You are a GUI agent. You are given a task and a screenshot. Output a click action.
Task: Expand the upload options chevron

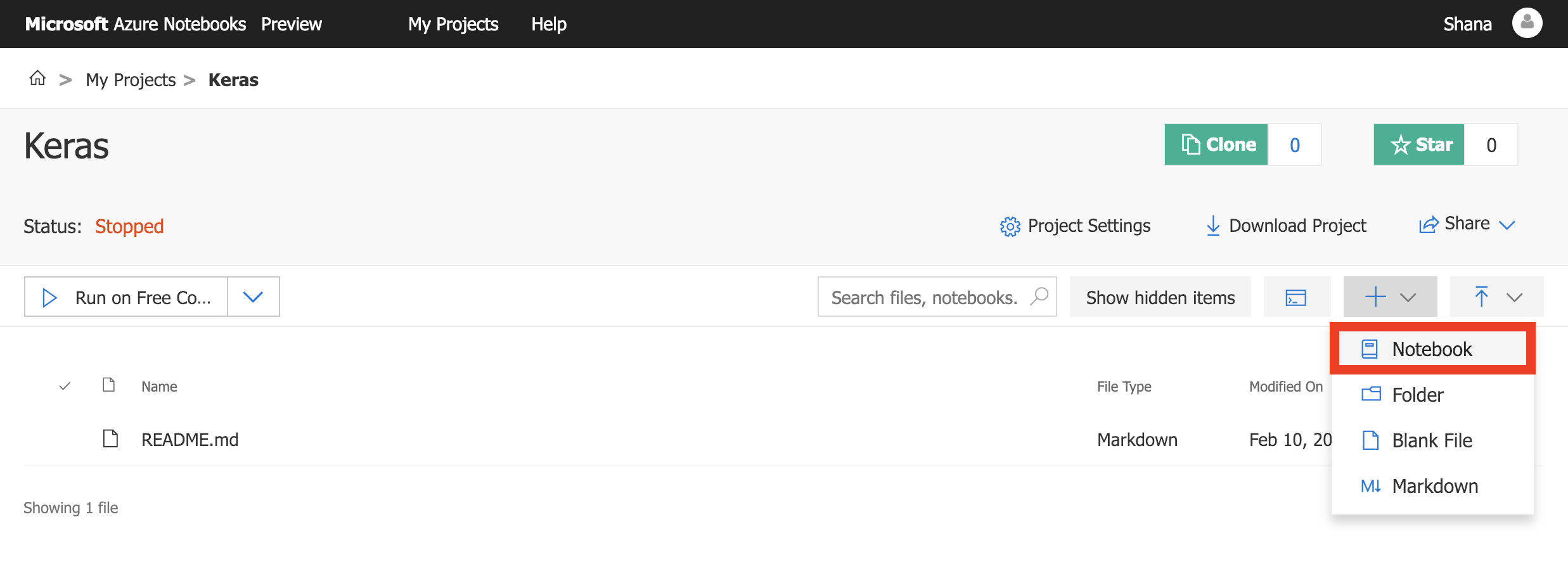[x=1515, y=297]
